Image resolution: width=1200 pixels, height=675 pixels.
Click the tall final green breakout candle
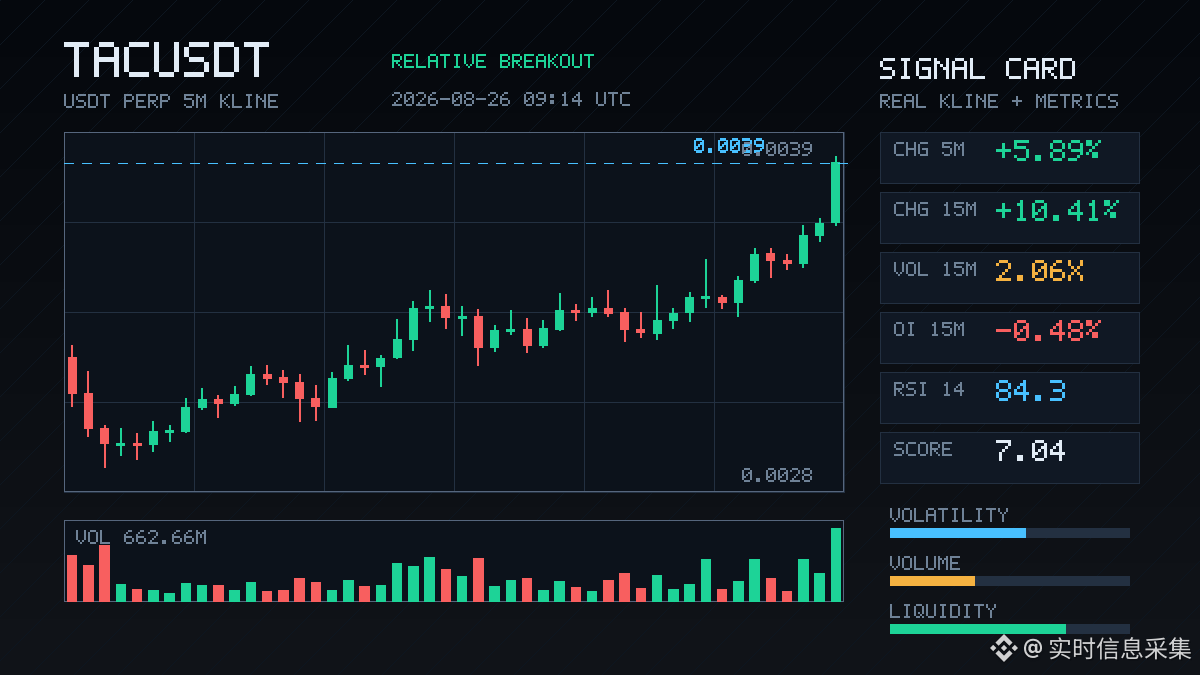coord(835,192)
